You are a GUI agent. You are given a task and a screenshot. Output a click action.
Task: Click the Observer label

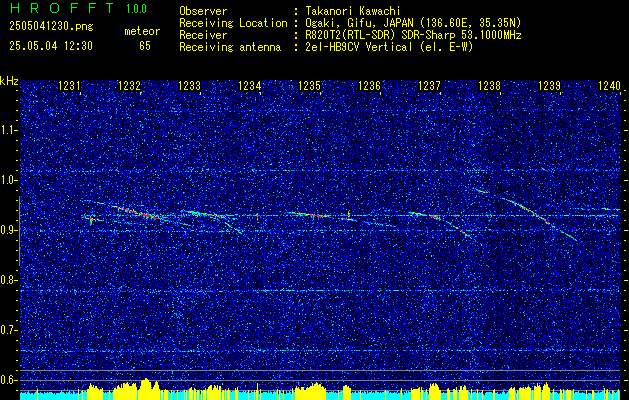203,11
